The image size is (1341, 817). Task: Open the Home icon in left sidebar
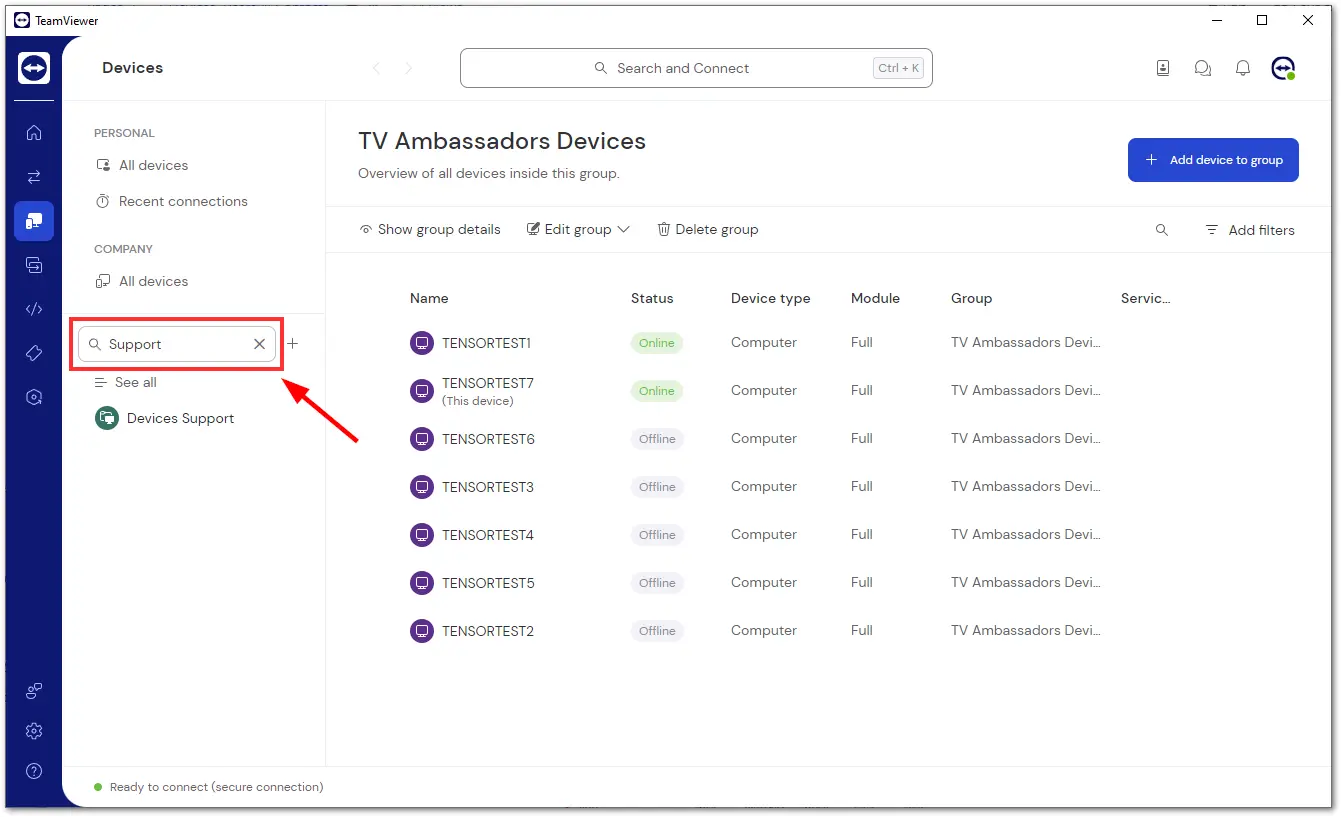[x=34, y=132]
